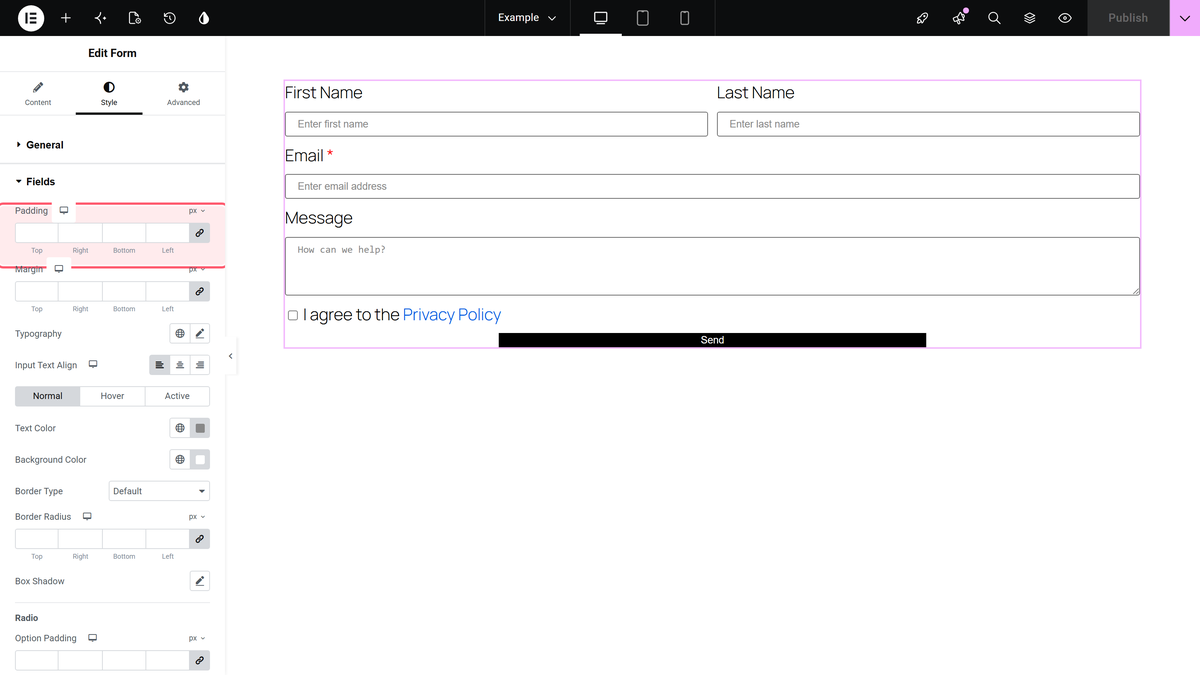The image size is (1200, 675).
Task: Open the theme style droplet icon
Action: 204,18
